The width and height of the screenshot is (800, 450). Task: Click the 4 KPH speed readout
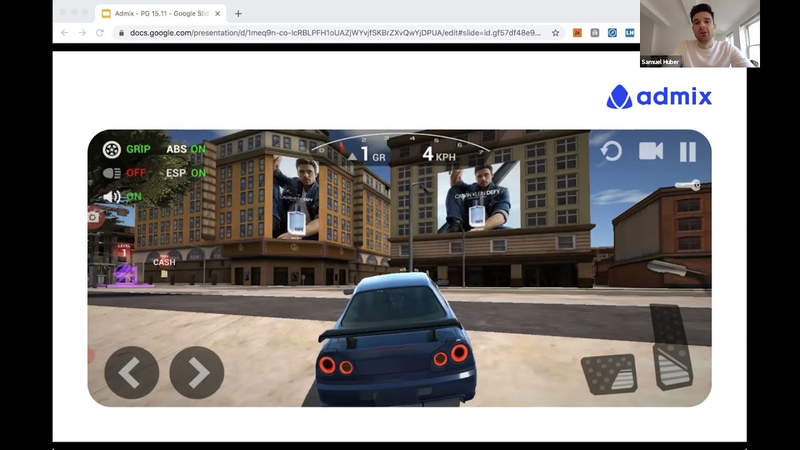point(439,154)
